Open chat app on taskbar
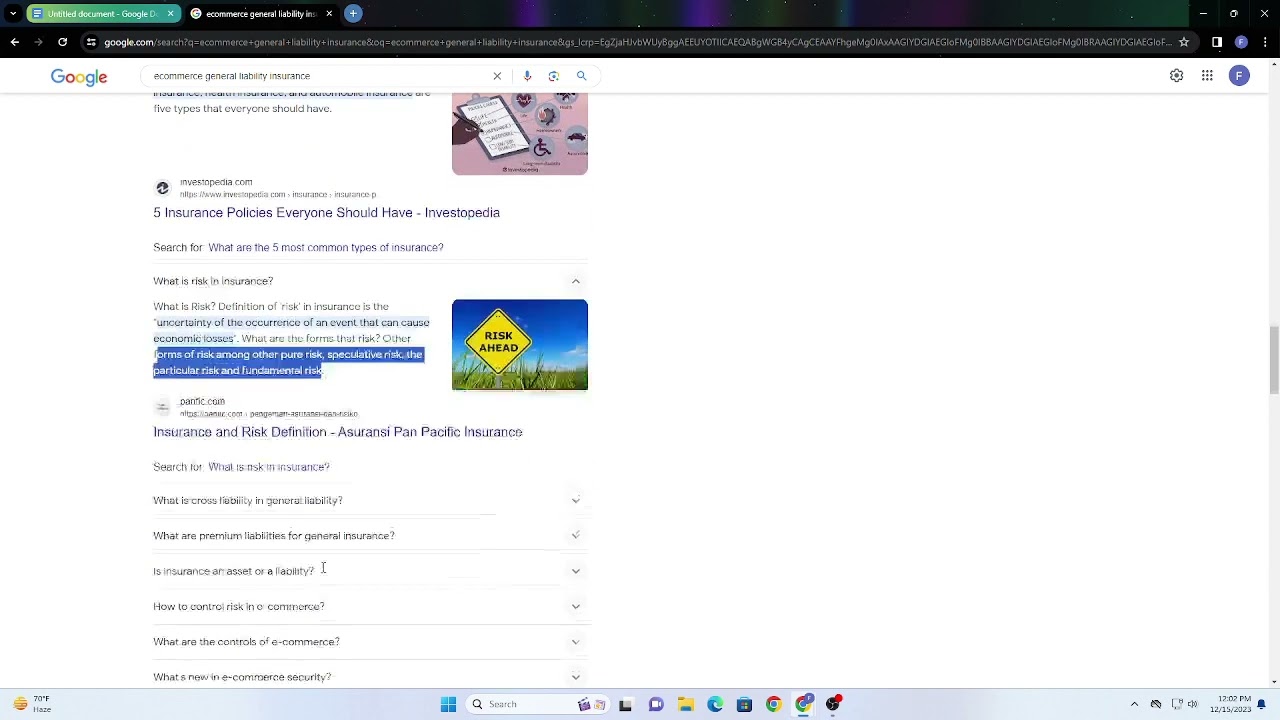This screenshot has height=720, width=1280. coord(656,704)
